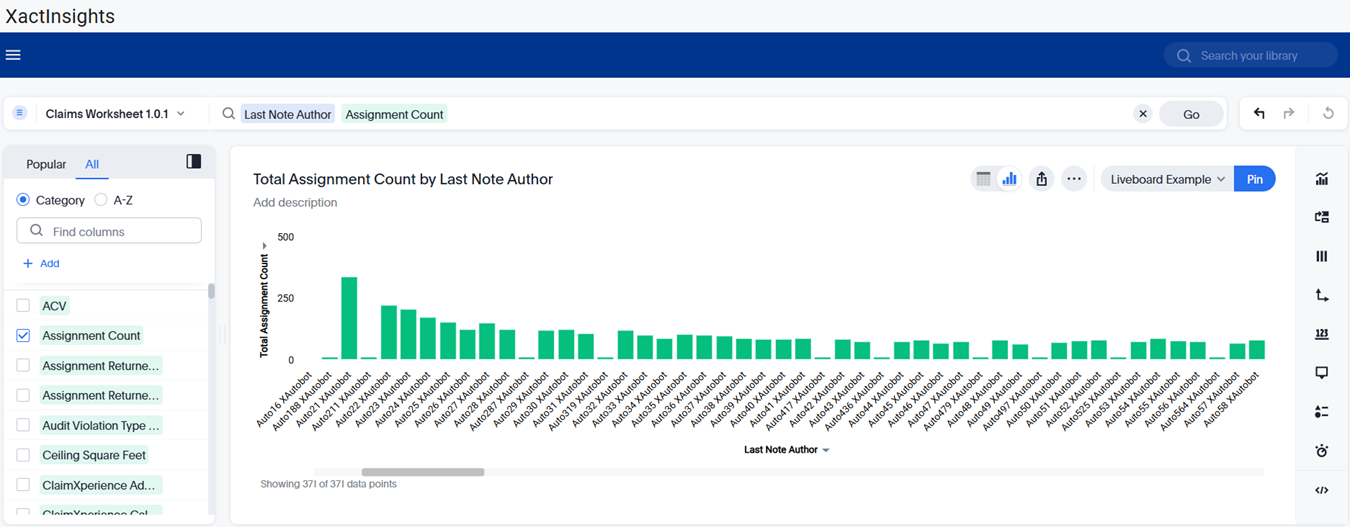Click the Go button
Image resolution: width=1350 pixels, height=527 pixels.
point(1191,114)
